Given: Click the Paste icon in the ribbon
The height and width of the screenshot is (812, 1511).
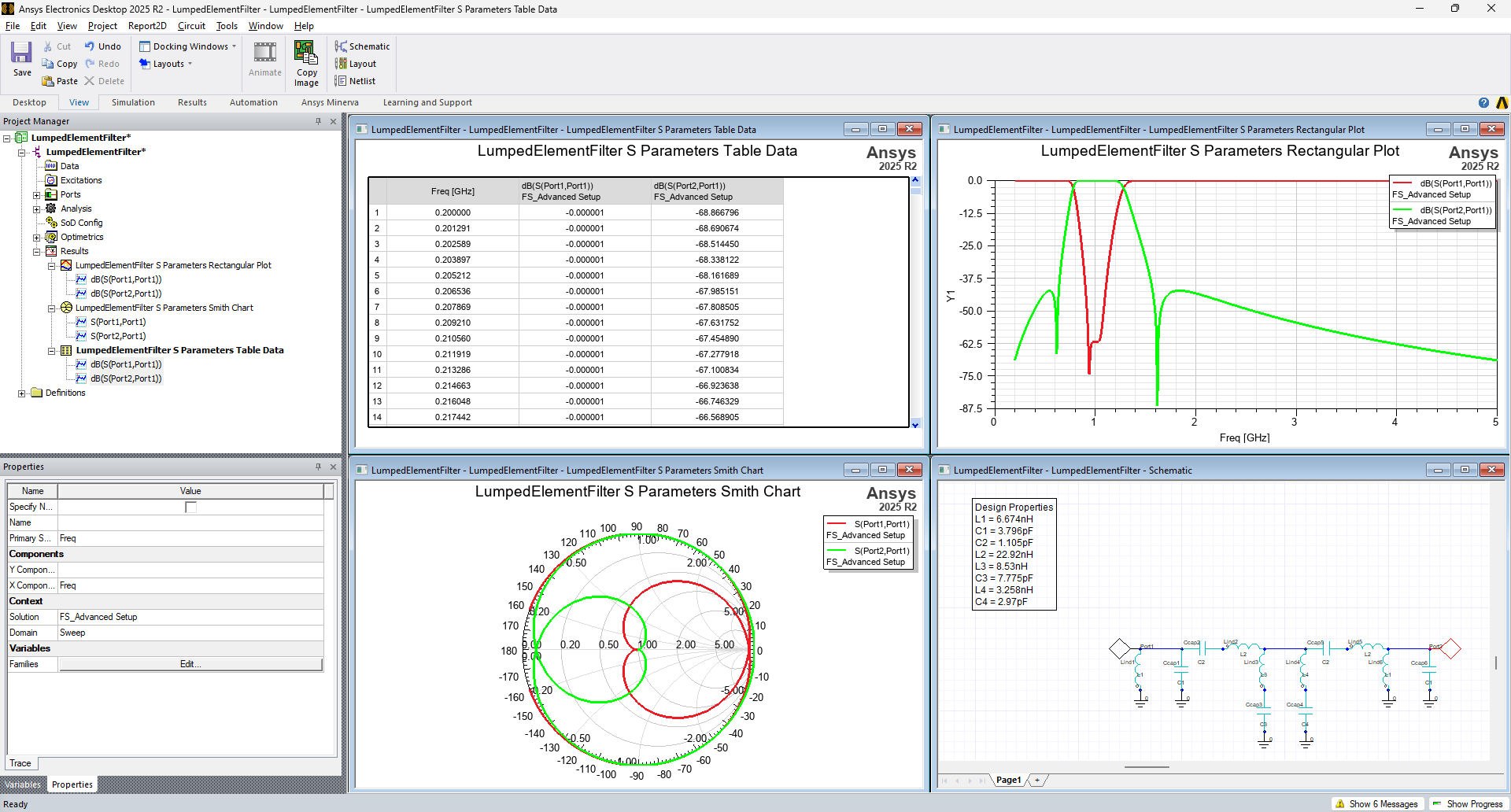Looking at the screenshot, I should [48, 81].
